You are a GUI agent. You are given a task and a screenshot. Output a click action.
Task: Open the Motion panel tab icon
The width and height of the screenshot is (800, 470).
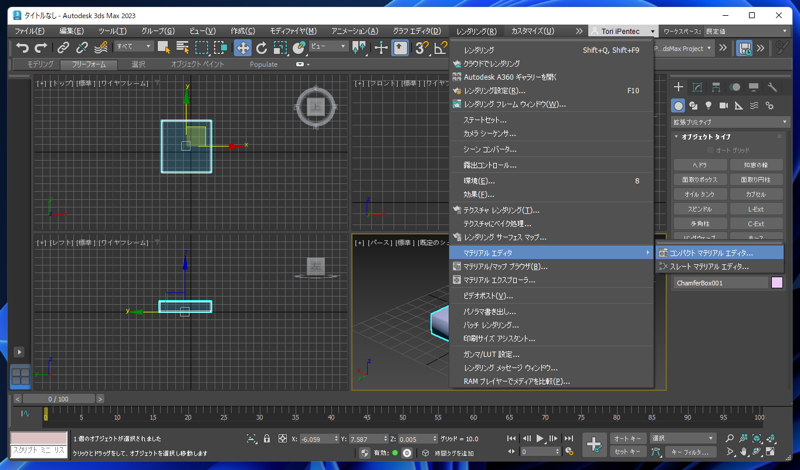tap(735, 87)
